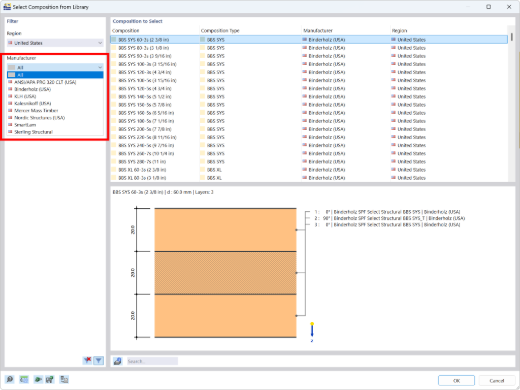The image size is (520, 390).
Task: Select the BBS SYS 120-5s (4 3/4 in) row
Action: [x=309, y=88]
